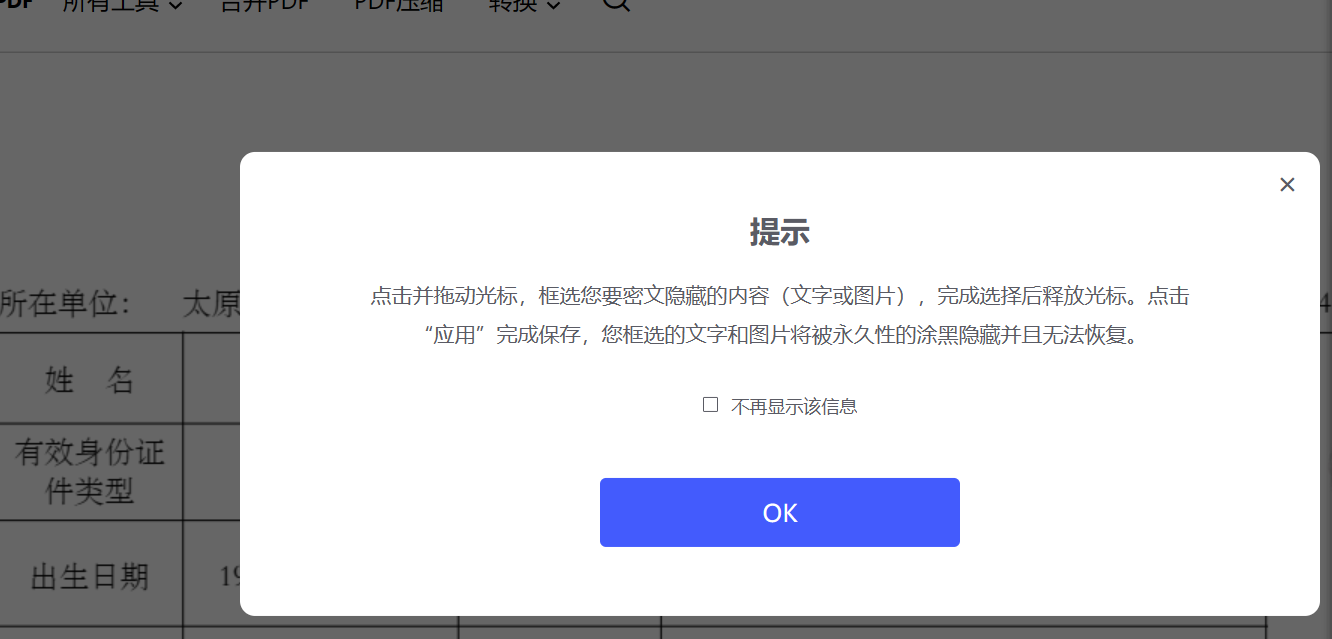Check the do-not-show-again box
The width and height of the screenshot is (1332, 639).
[711, 404]
